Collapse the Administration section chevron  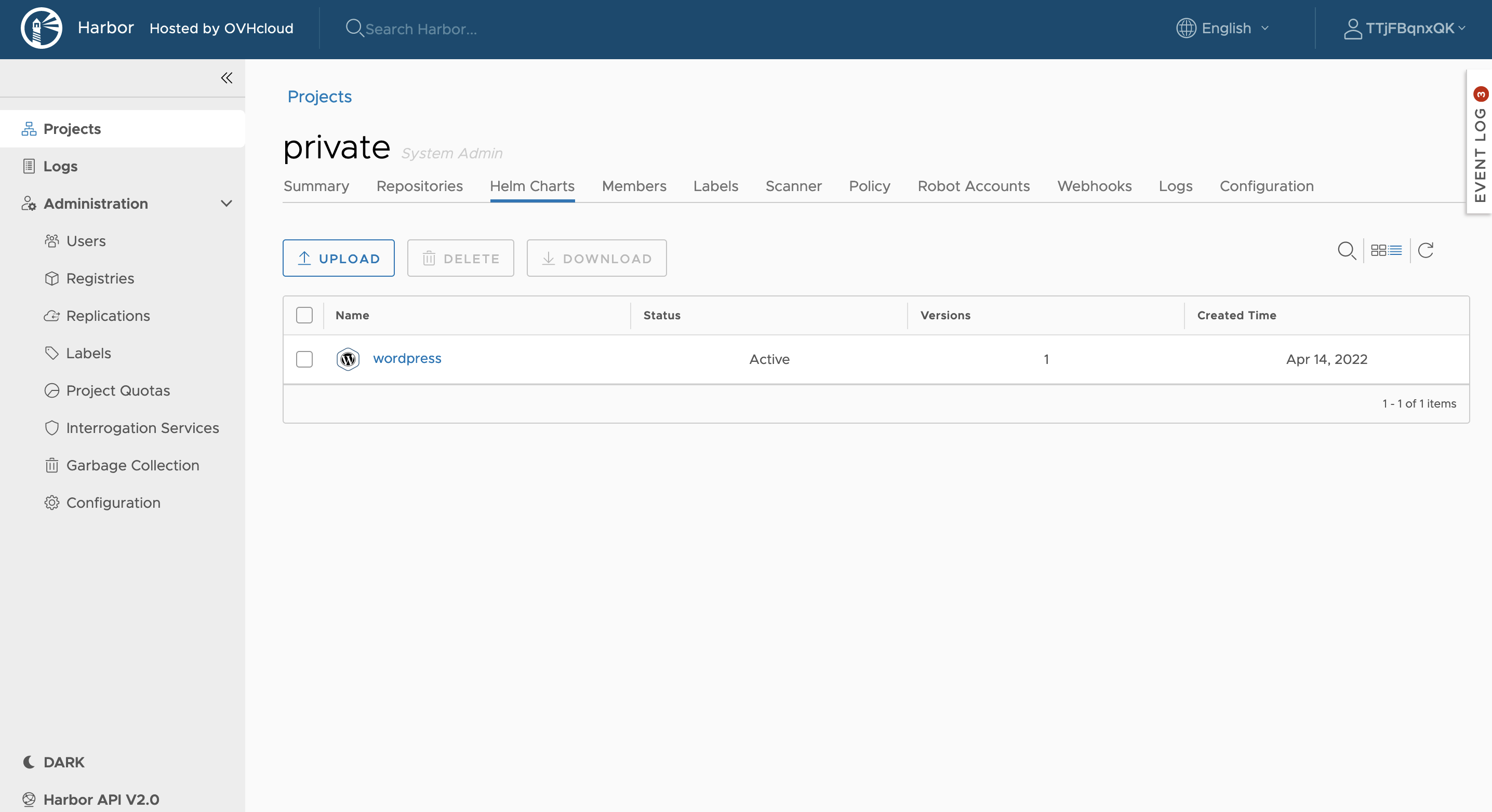pos(227,204)
